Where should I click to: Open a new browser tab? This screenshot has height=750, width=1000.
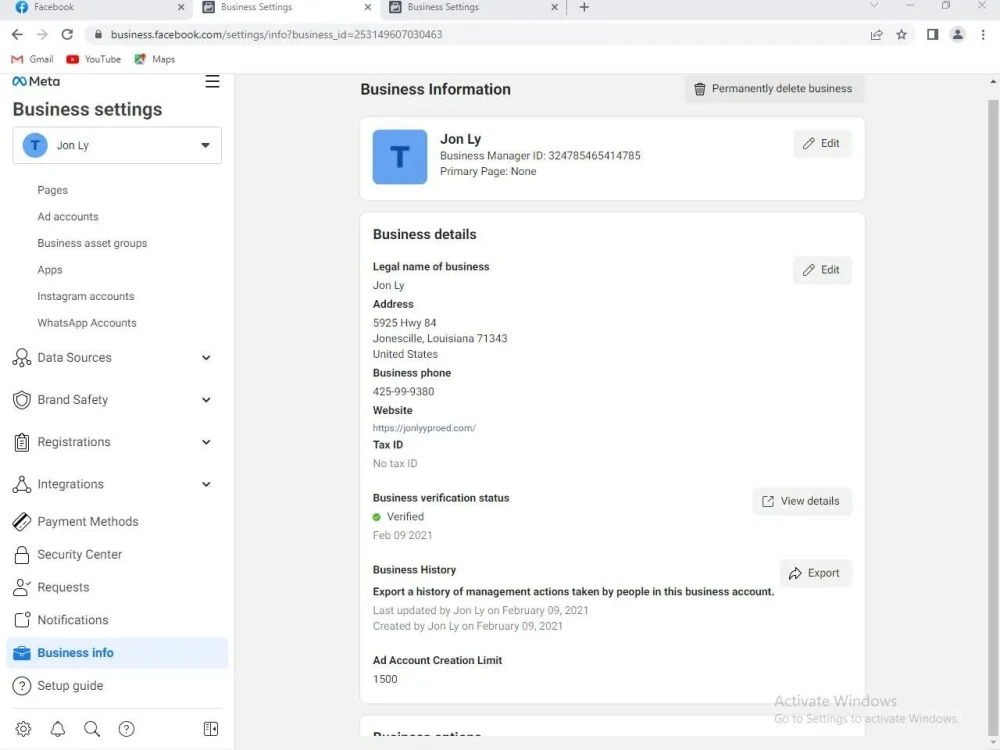584,7
